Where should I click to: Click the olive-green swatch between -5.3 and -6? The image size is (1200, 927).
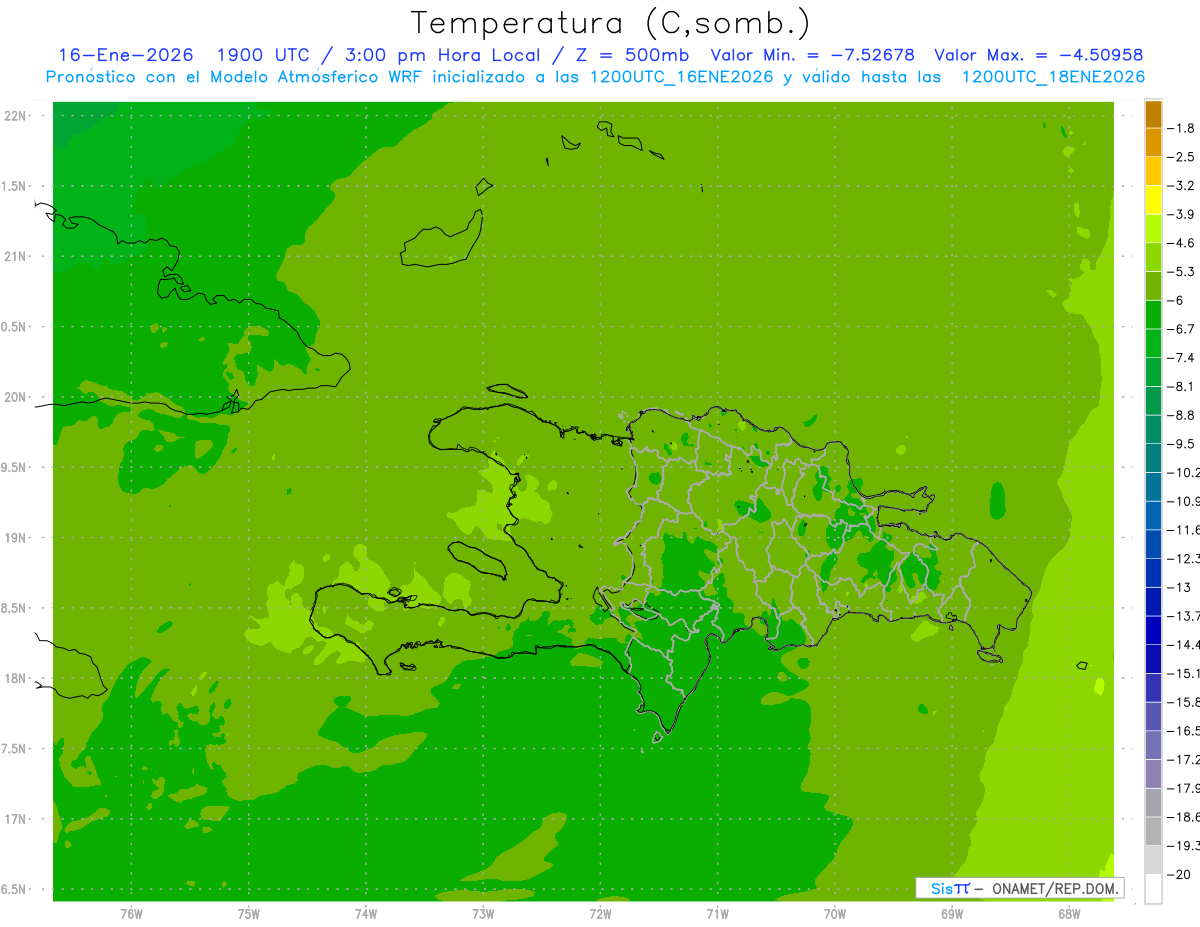(x=1153, y=286)
